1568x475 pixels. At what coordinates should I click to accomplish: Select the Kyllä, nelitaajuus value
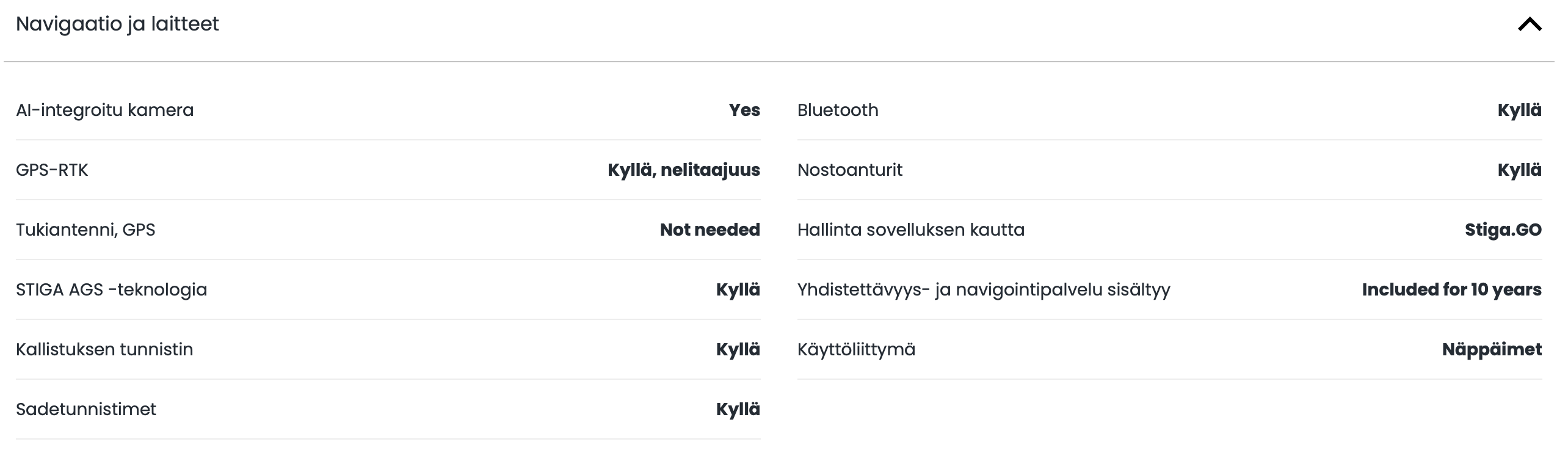(683, 170)
